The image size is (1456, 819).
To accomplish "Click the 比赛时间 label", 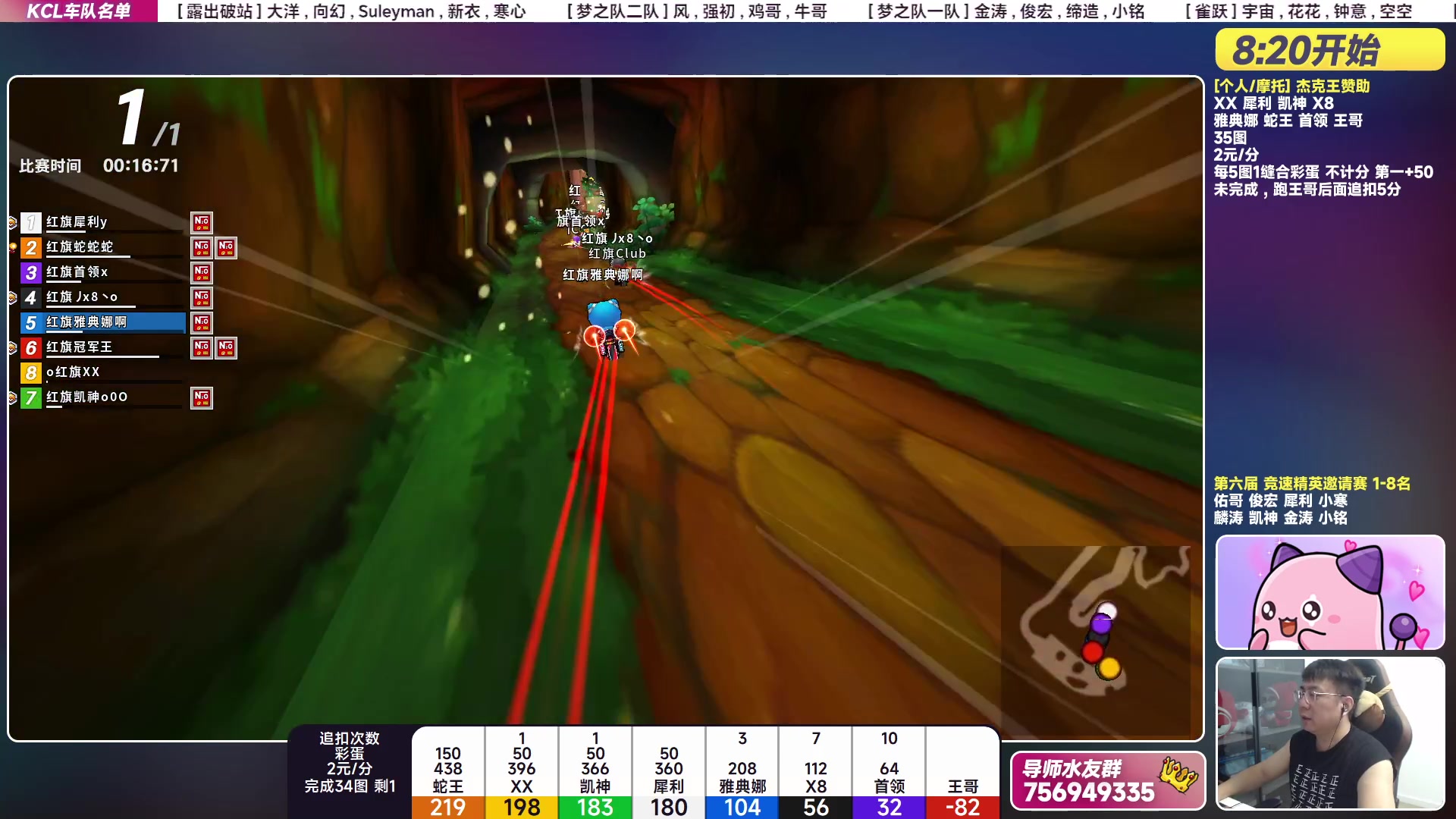I will point(50,166).
